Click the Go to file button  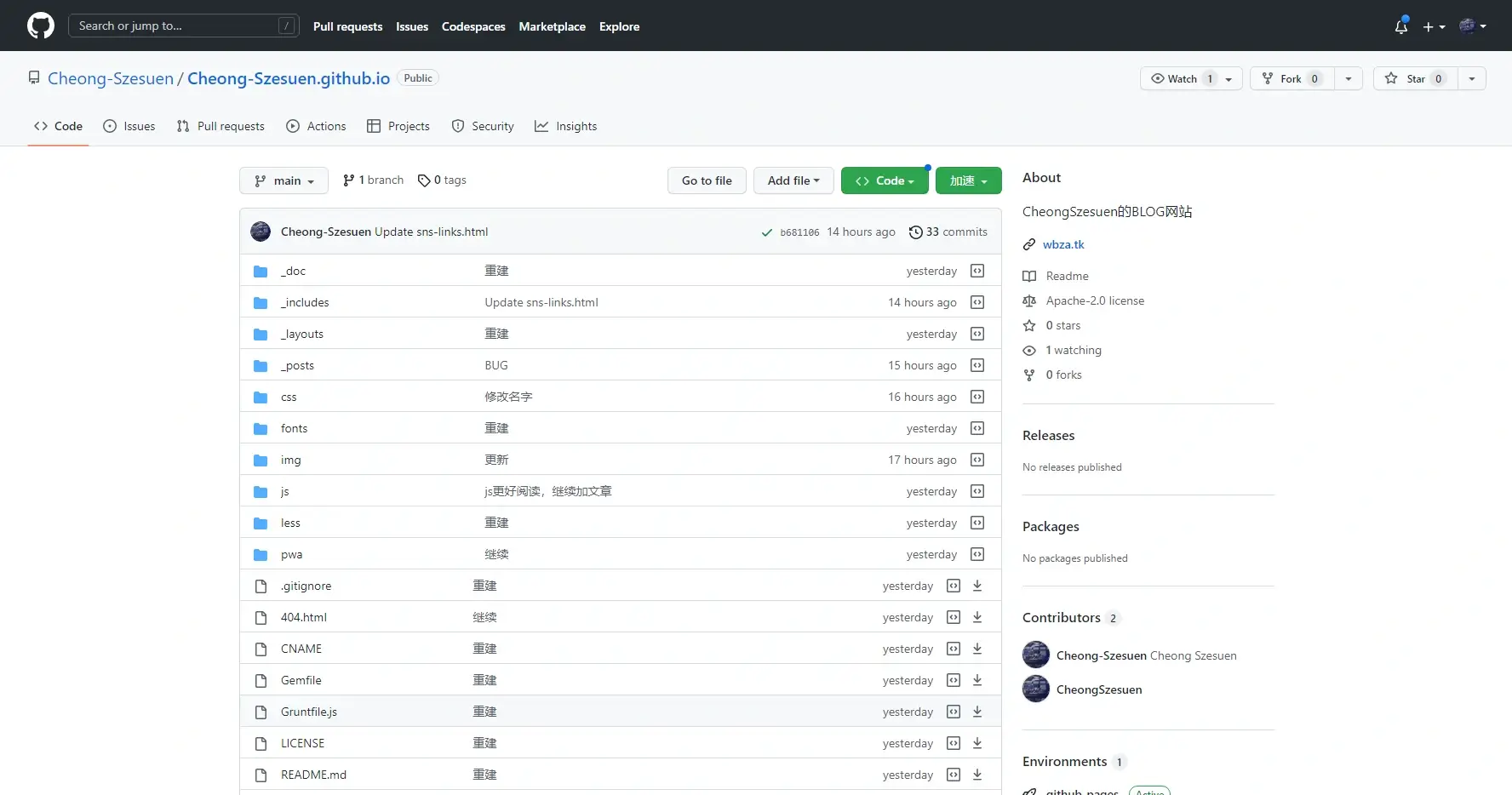tap(706, 180)
